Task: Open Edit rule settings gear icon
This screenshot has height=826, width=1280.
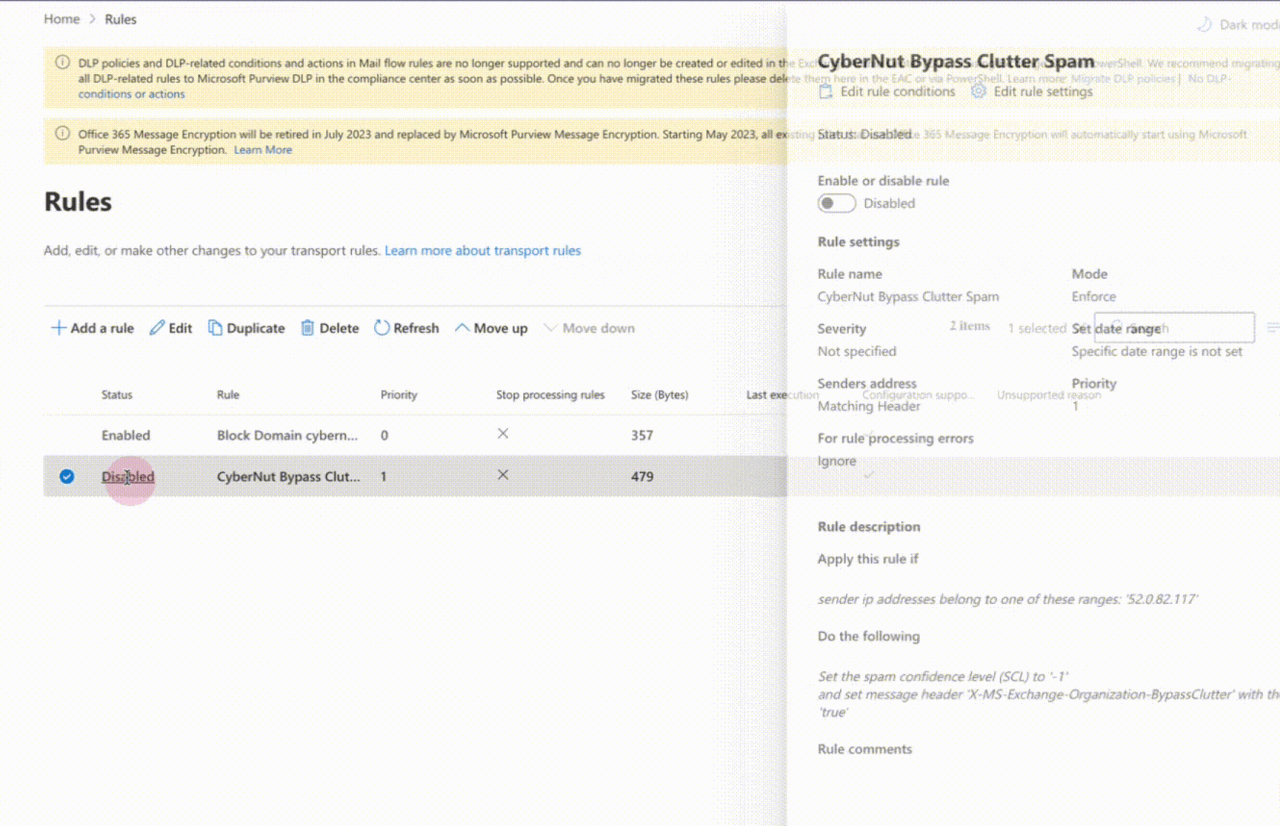Action: coord(979,91)
